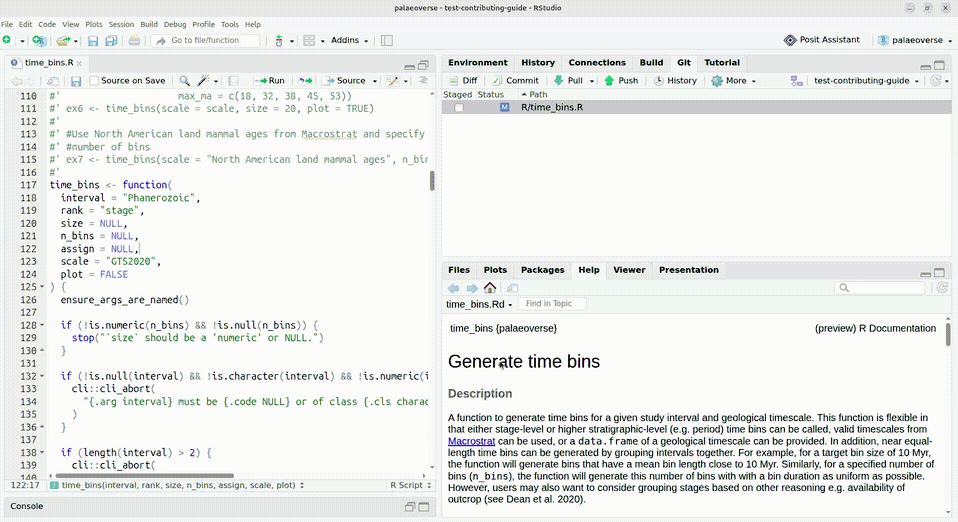Click the Open File folder icon
This screenshot has width=958, height=522.
(62, 40)
